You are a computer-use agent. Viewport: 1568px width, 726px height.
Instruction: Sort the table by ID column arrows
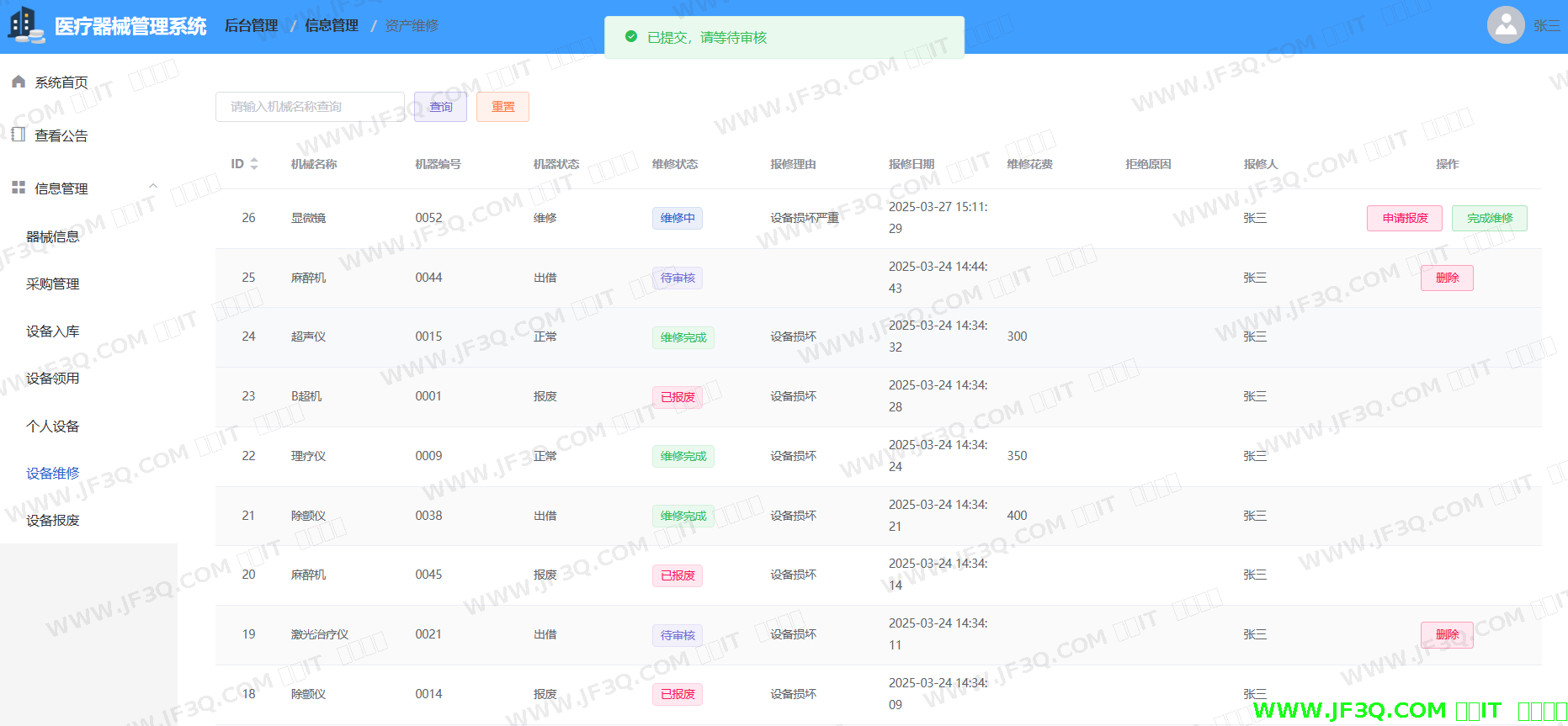tap(254, 164)
